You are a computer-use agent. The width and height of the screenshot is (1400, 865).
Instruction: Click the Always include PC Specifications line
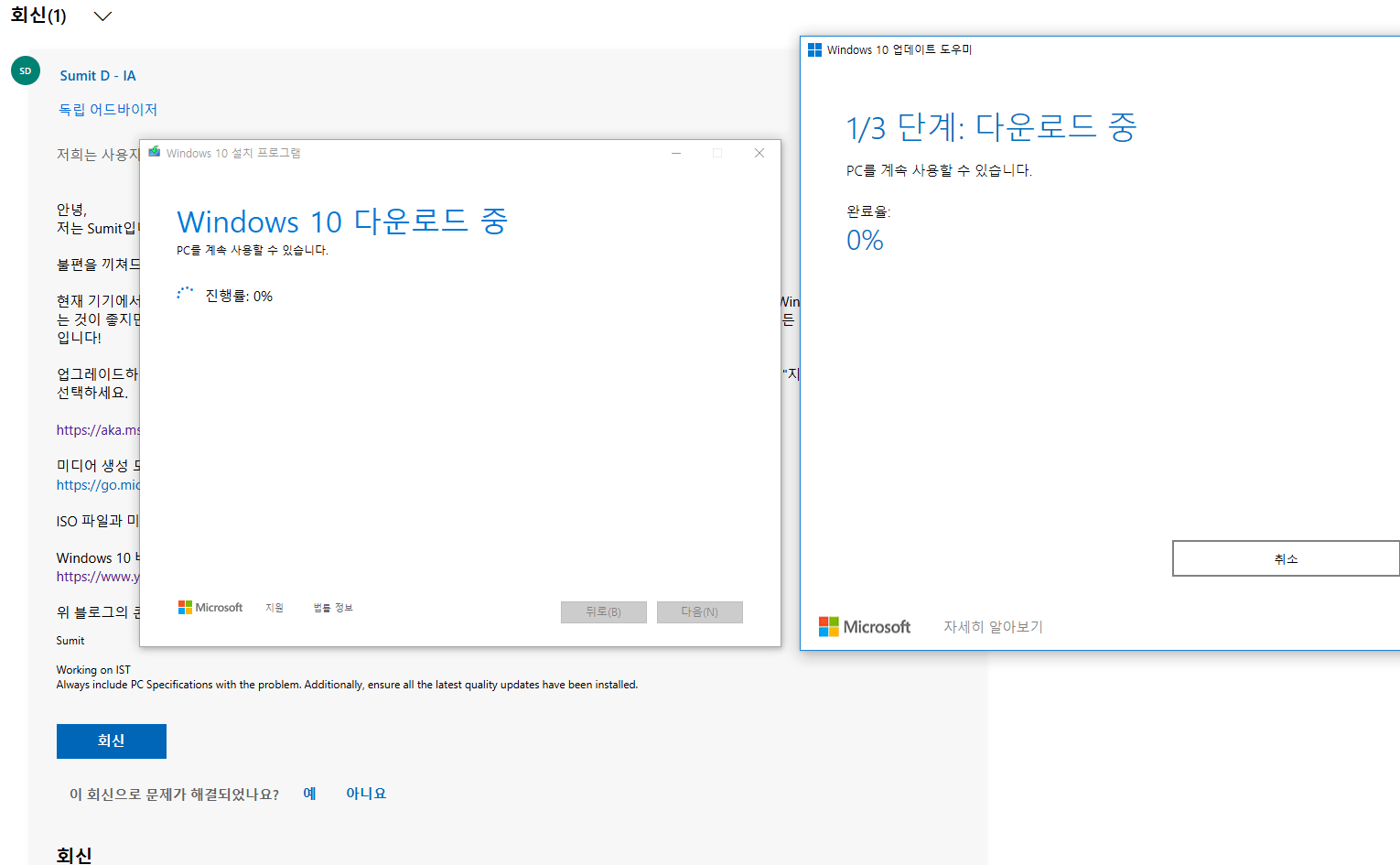tap(347, 685)
